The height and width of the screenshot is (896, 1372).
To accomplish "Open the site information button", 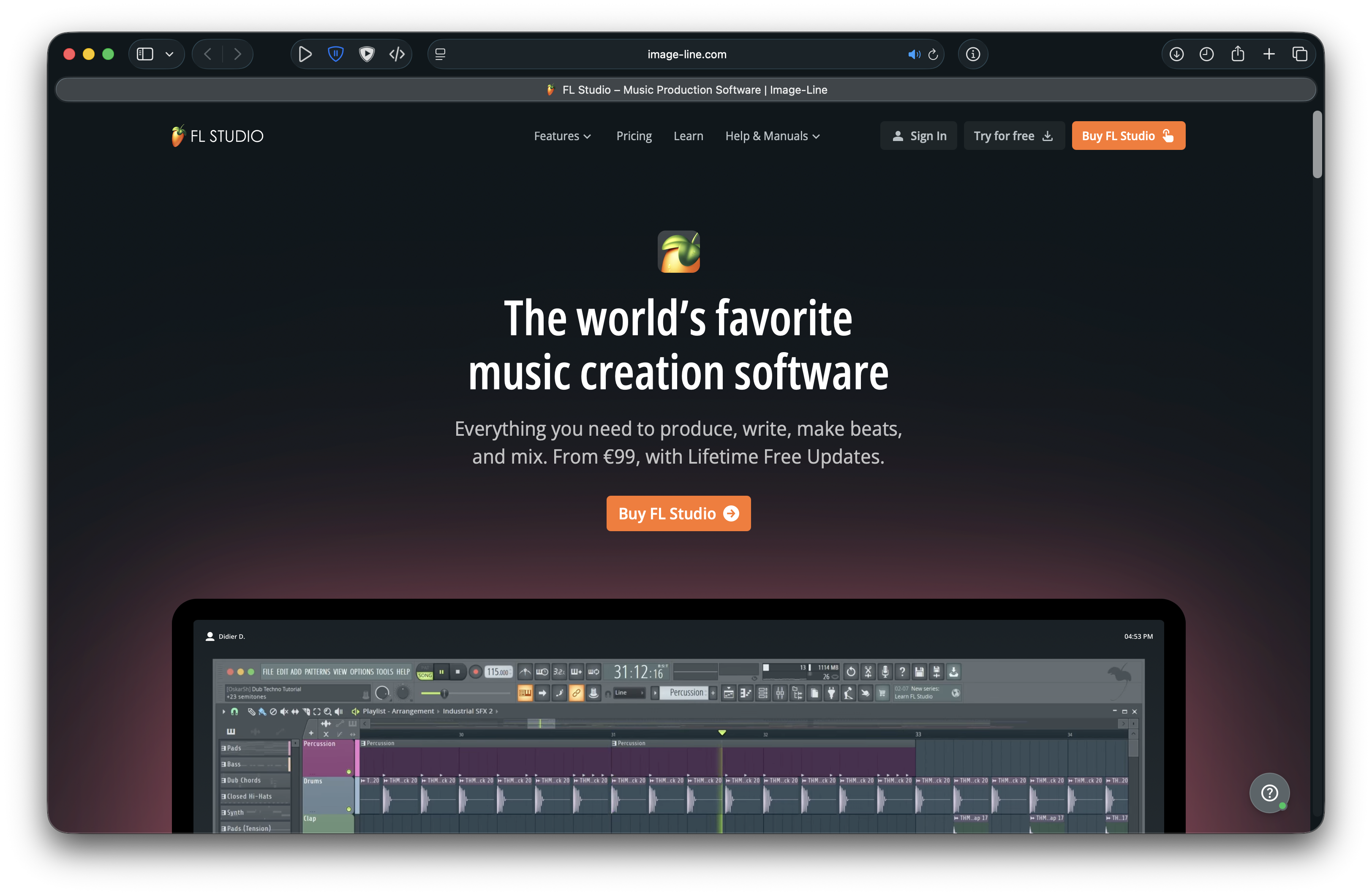I will [973, 54].
